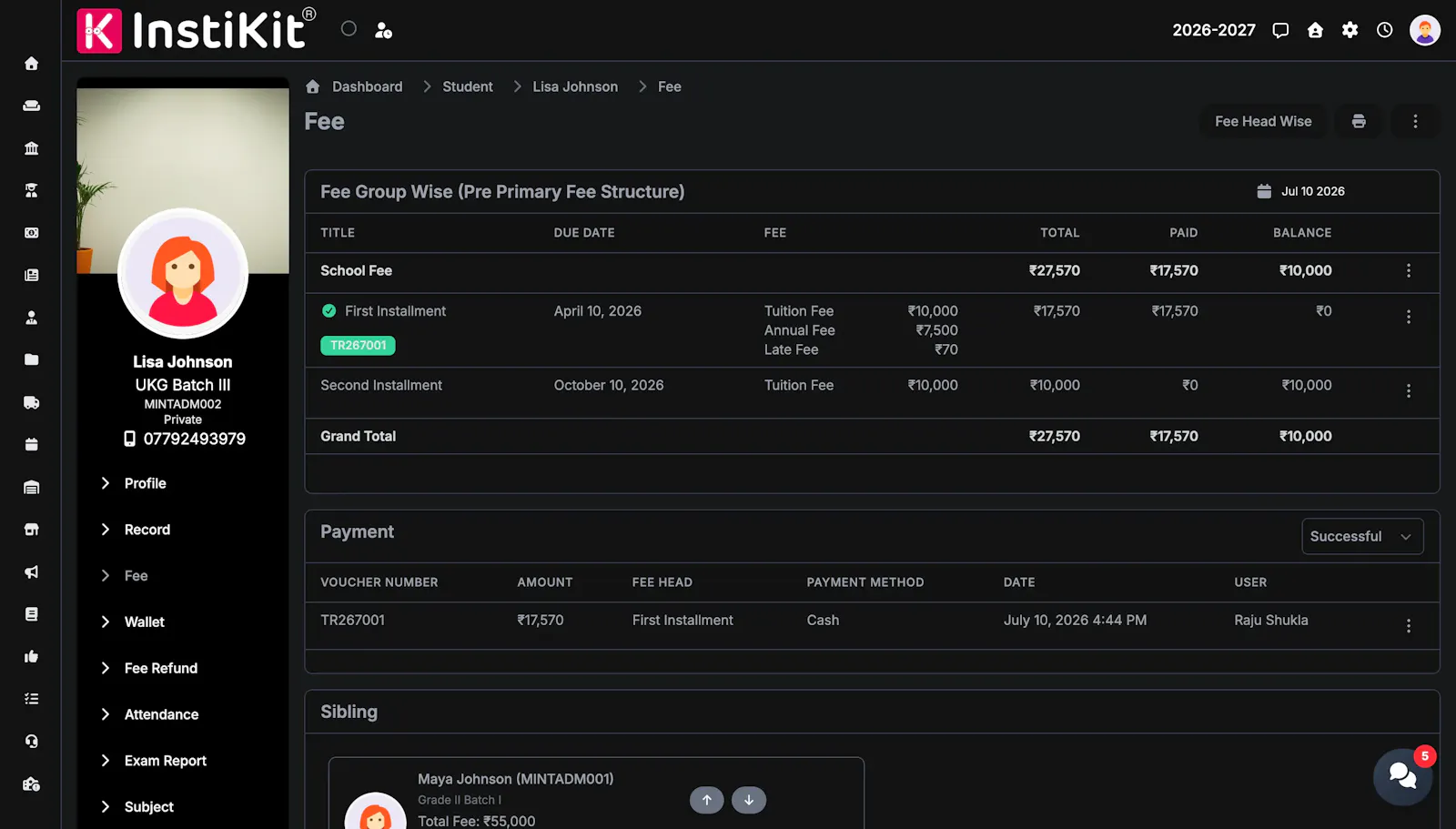Viewport: 1456px width, 829px height.
Task: Open the finance money-bill sidebar icon
Action: coord(31,233)
